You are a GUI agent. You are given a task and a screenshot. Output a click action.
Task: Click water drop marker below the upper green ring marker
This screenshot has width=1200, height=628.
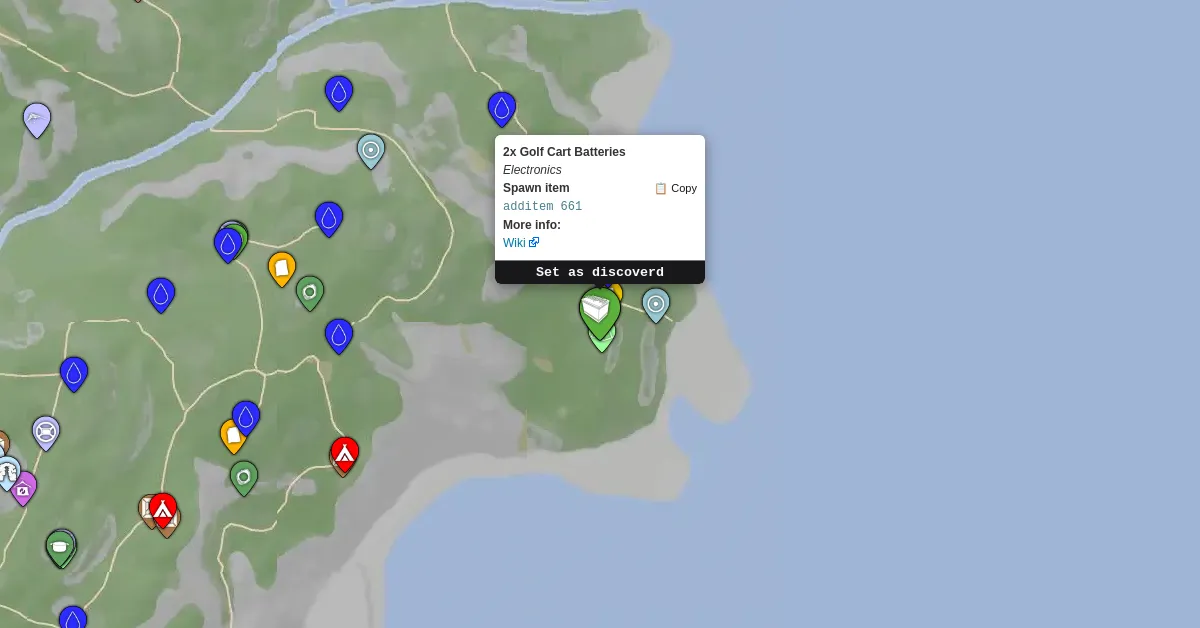click(x=339, y=335)
